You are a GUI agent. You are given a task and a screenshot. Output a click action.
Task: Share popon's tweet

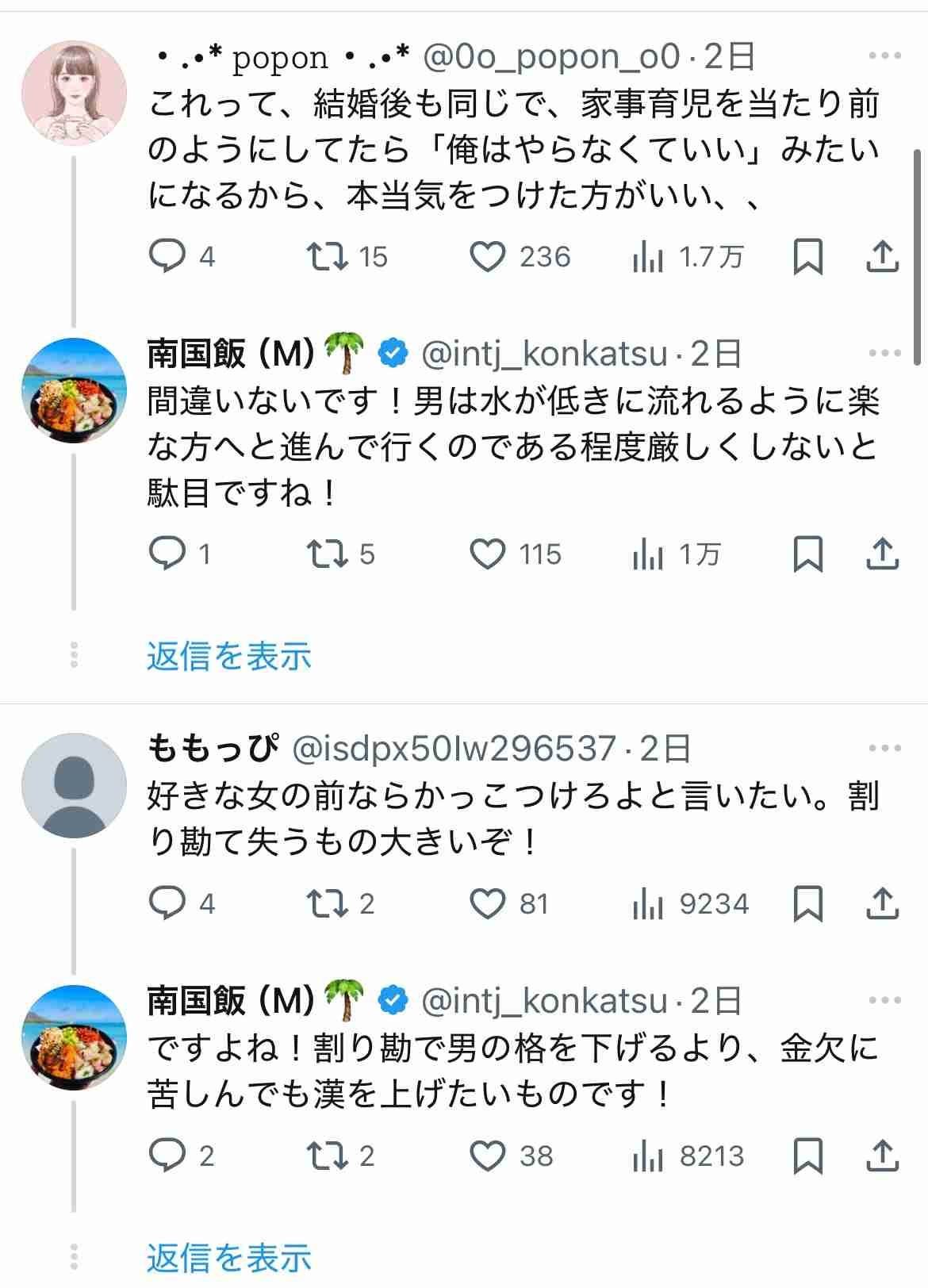pos(881,257)
